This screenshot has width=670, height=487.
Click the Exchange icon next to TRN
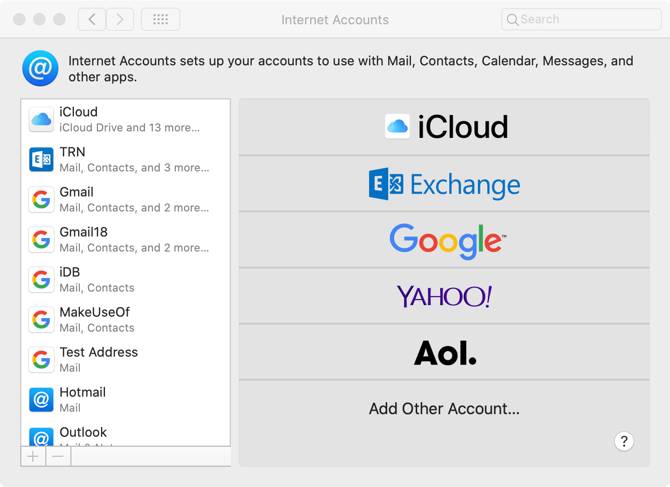pyautogui.click(x=41, y=159)
